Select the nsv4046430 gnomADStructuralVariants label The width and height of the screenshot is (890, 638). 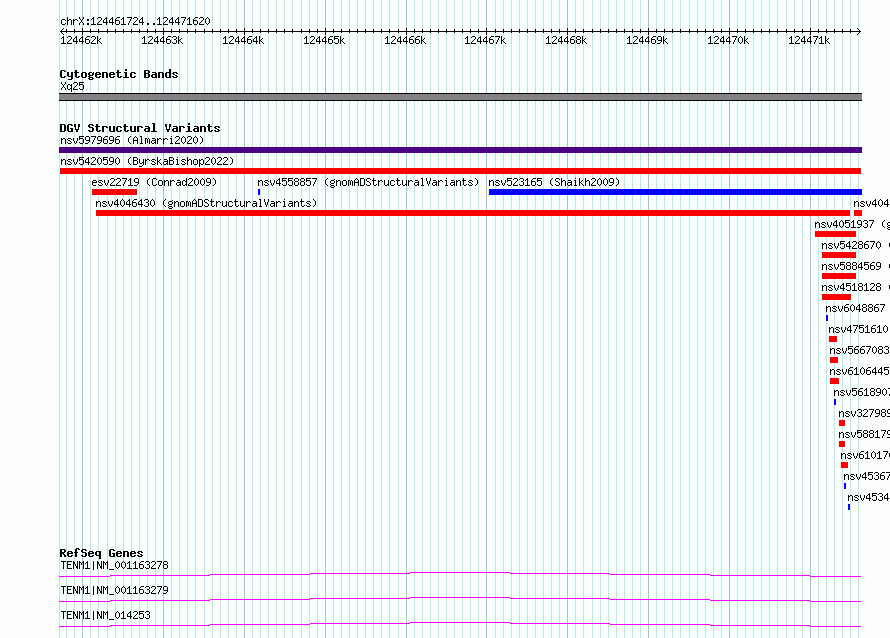(x=206, y=203)
